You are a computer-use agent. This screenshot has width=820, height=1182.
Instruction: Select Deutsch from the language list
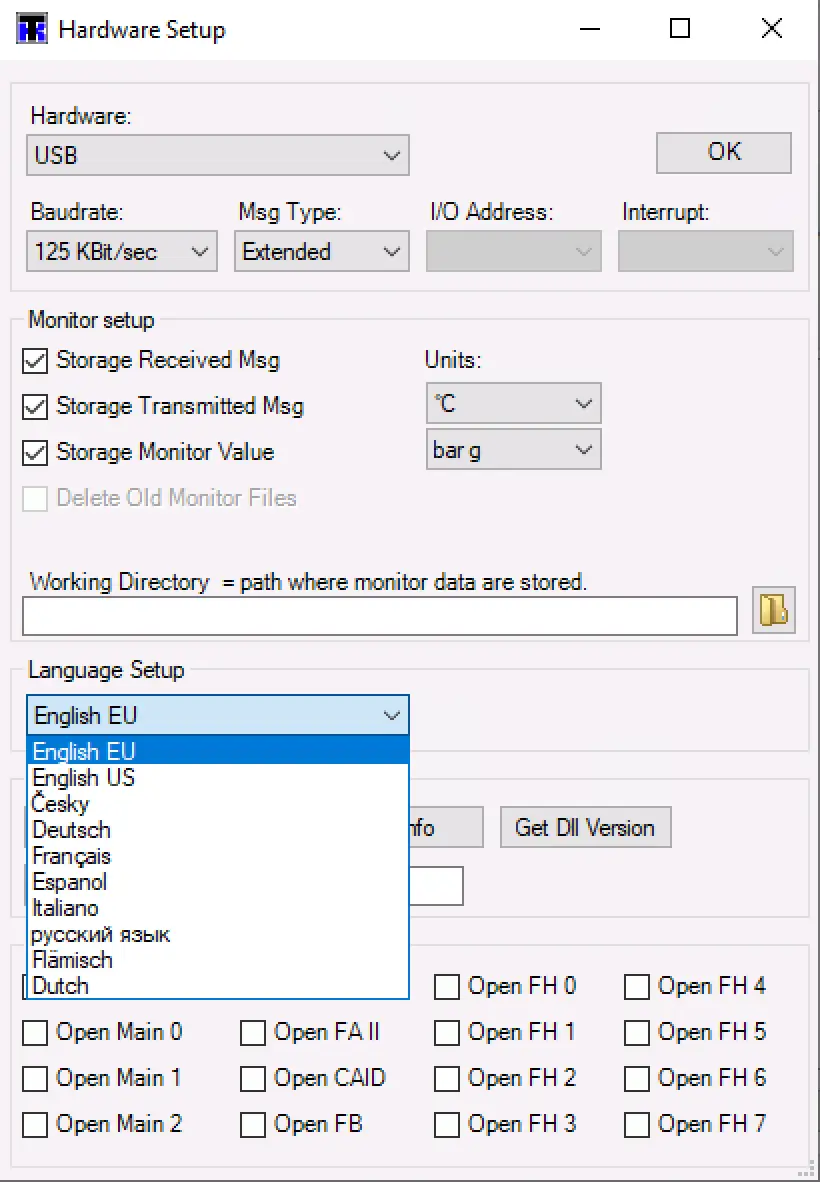click(72, 830)
